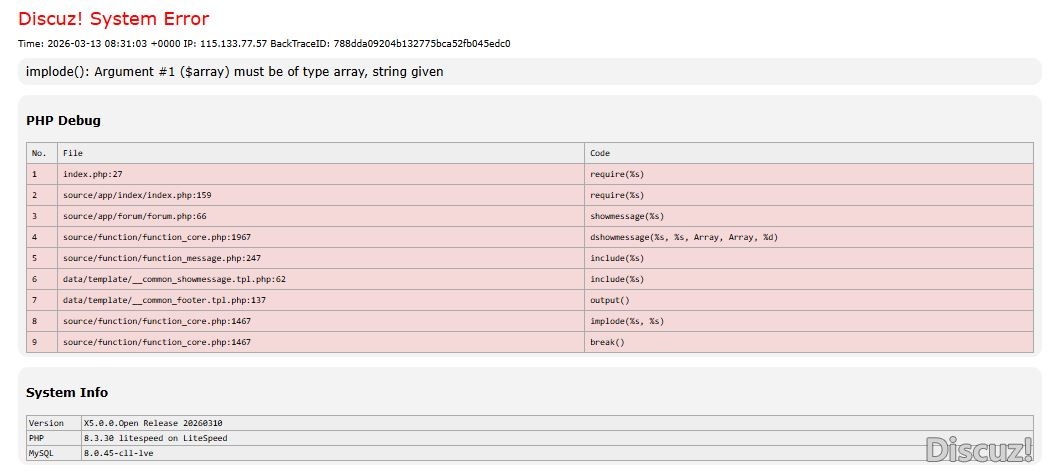Click the dshowmessage code cell

tap(683, 237)
